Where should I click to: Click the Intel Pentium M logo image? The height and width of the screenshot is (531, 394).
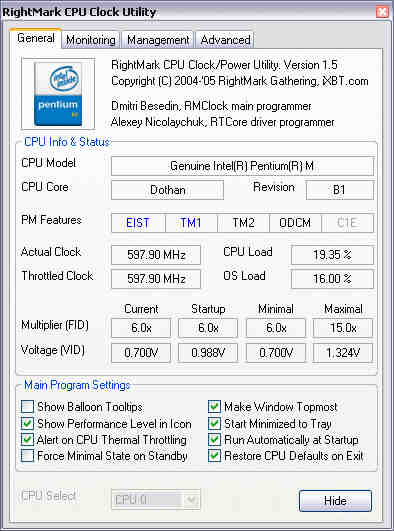point(58,94)
